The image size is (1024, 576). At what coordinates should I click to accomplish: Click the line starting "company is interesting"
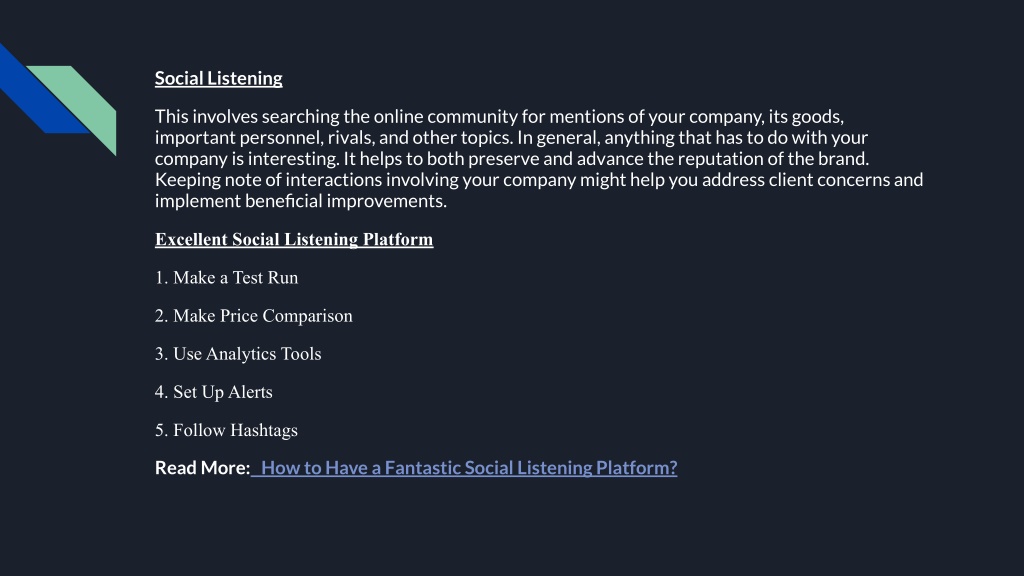click(512, 159)
